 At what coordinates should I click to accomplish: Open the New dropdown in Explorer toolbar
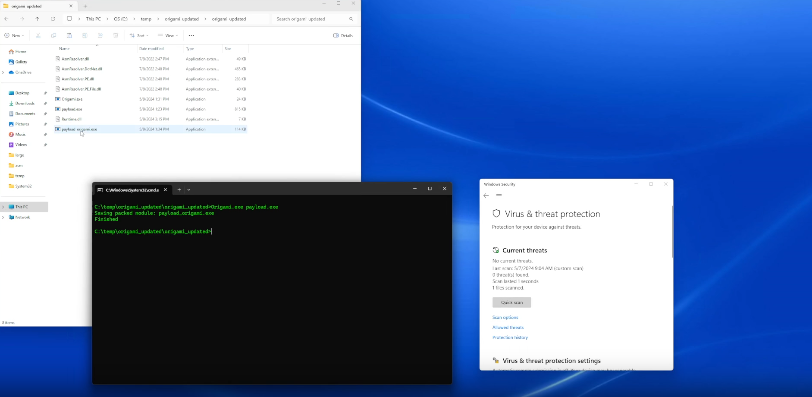tap(14, 36)
